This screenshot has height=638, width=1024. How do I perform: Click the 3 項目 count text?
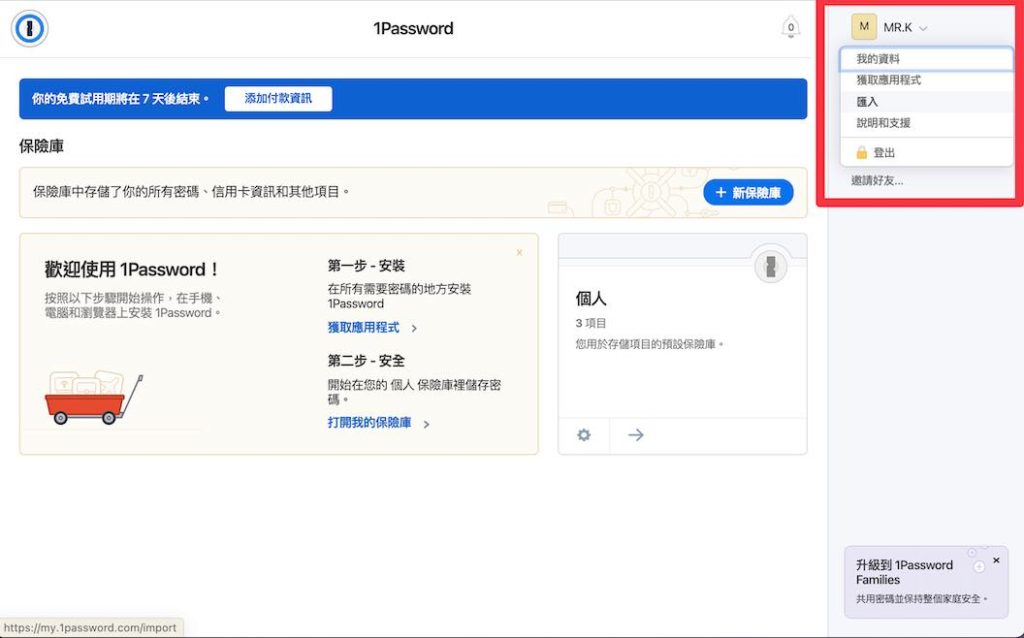[x=591, y=323]
